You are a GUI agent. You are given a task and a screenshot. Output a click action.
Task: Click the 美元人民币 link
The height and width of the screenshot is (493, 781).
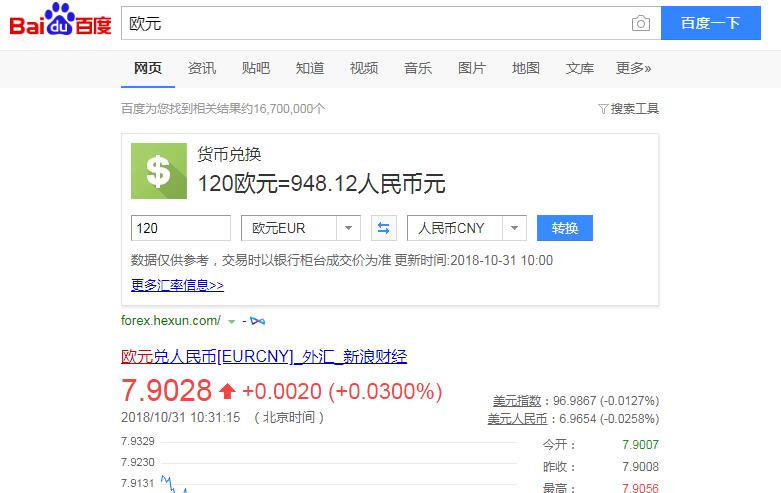517,419
